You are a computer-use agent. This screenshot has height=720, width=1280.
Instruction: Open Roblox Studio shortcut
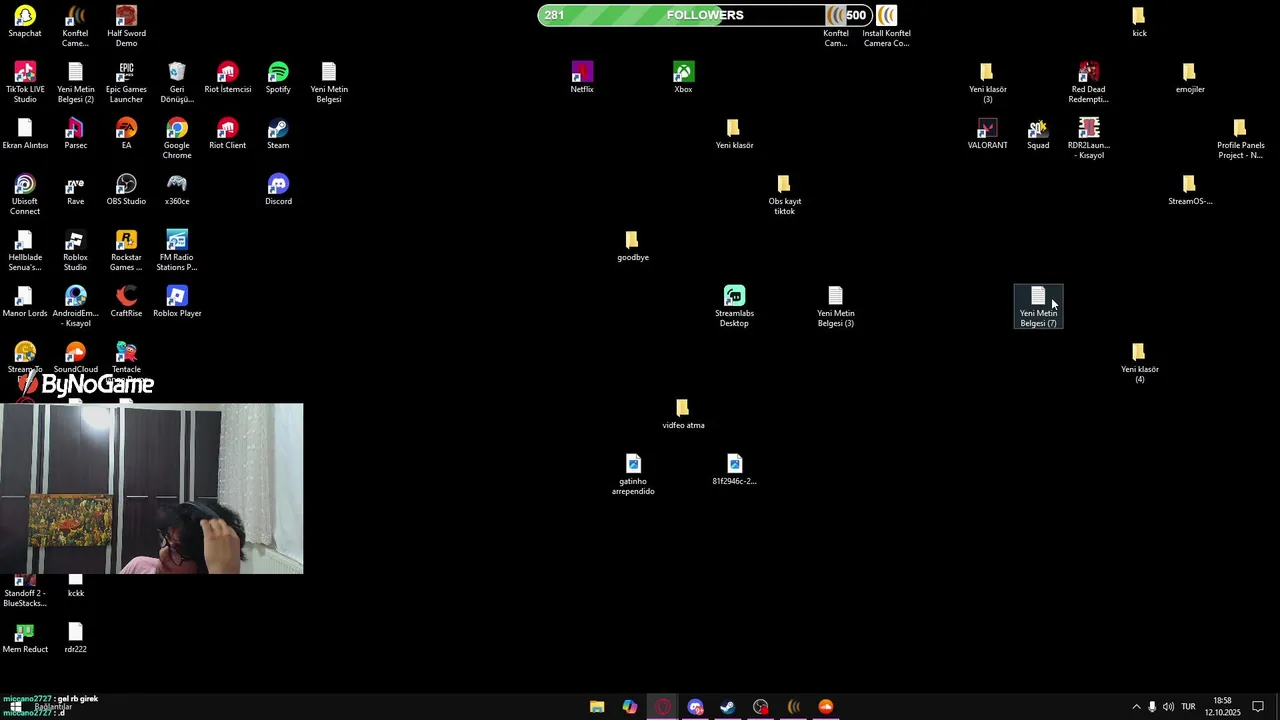click(75, 251)
